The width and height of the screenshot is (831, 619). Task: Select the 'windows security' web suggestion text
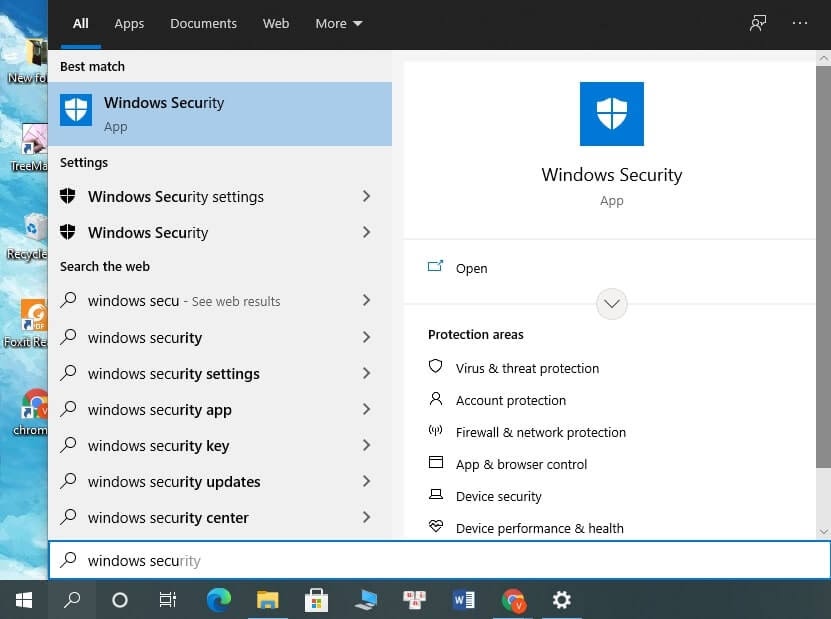click(x=145, y=338)
